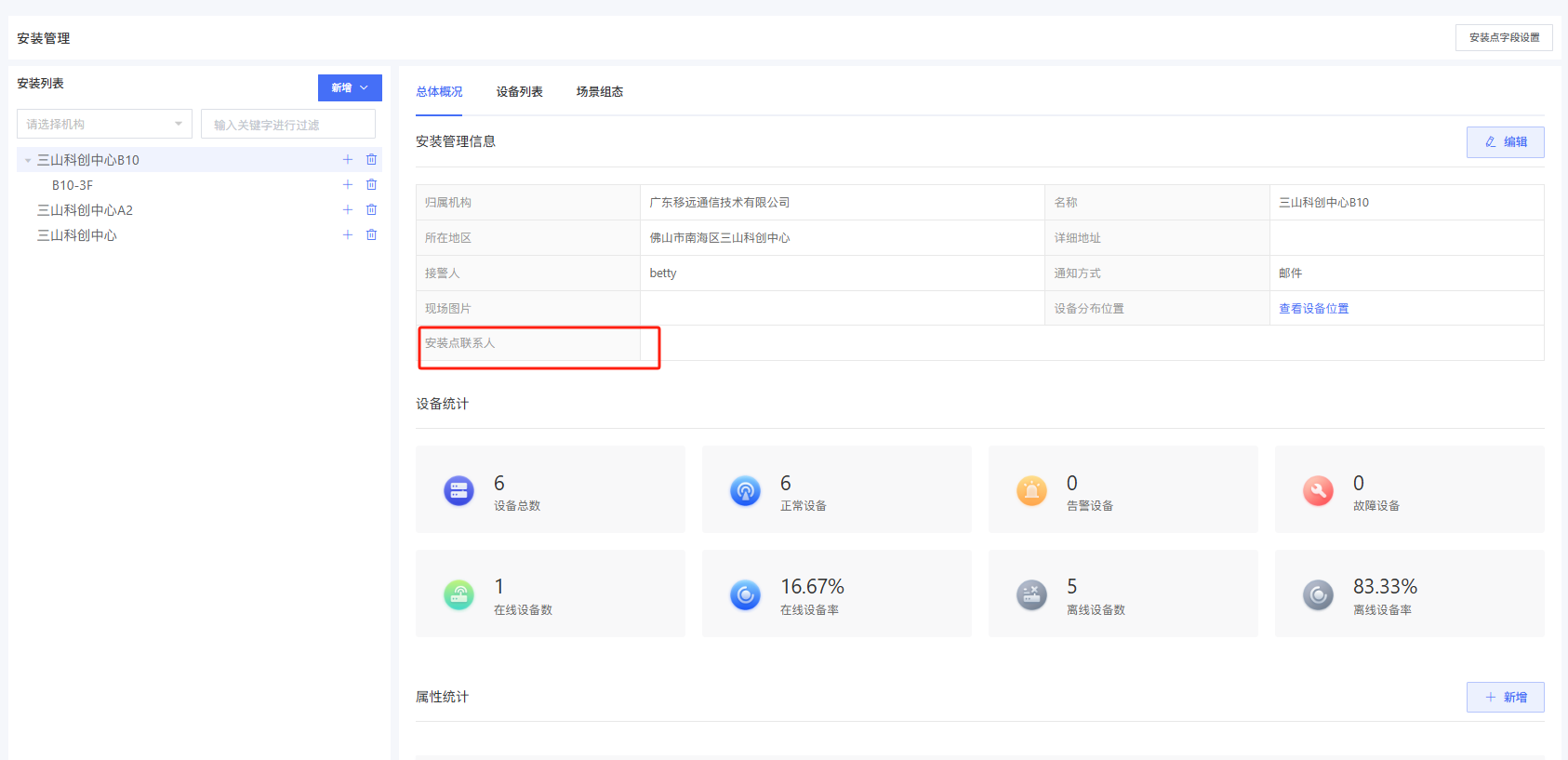Viewport: 1568px width, 760px height.
Task: Switch to the 场景组态 tab
Action: 599,92
